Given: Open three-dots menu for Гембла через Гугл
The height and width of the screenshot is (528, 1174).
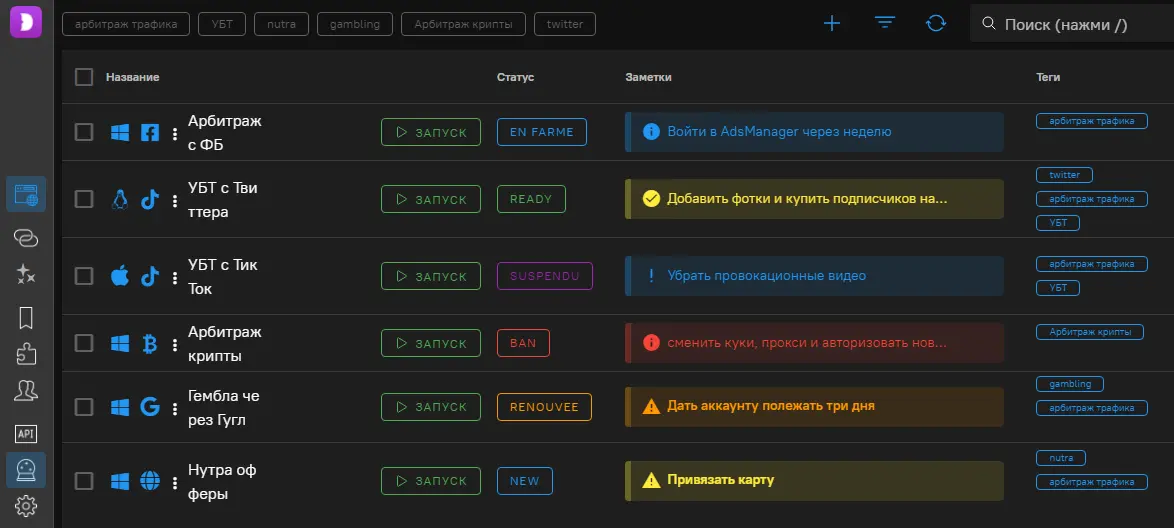Looking at the screenshot, I should (x=175, y=408).
